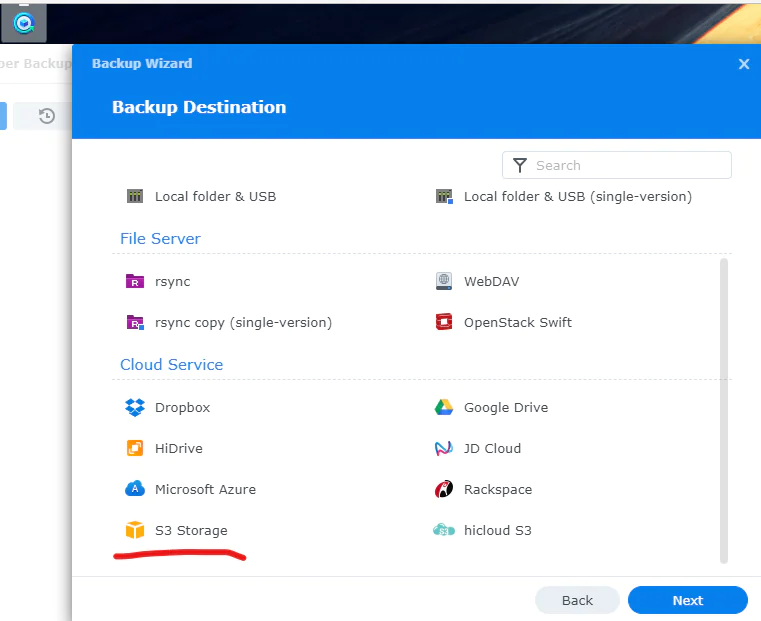Select hicloud S3 label
Screen dimensions: 761x621
click(x=497, y=530)
